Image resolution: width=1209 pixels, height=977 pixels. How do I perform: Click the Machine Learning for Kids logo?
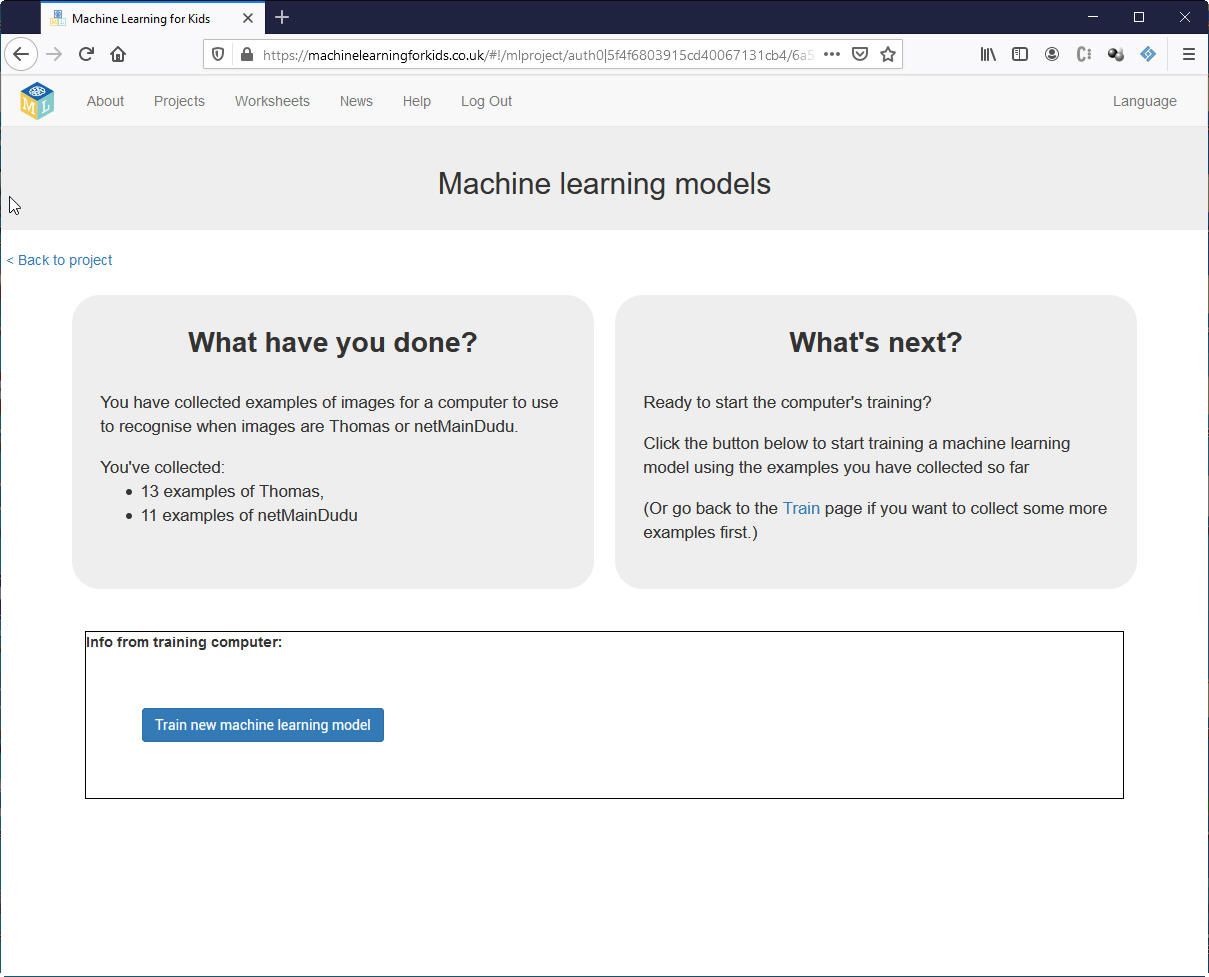(x=37, y=101)
